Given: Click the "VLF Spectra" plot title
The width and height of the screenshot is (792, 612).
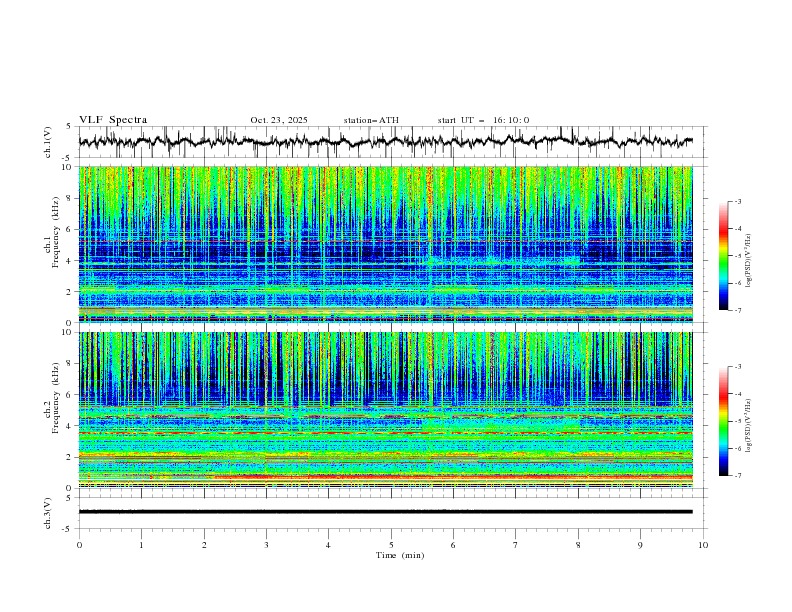Looking at the screenshot, I should pos(113,120).
